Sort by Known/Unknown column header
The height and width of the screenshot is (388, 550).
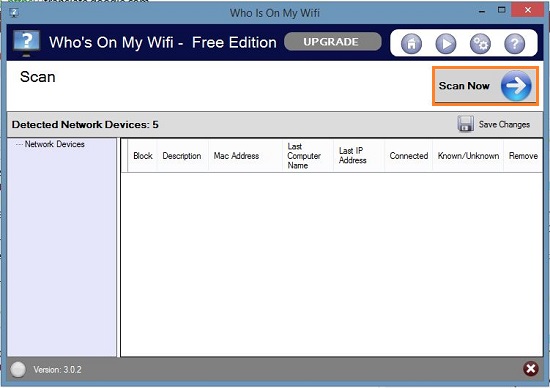click(x=468, y=156)
